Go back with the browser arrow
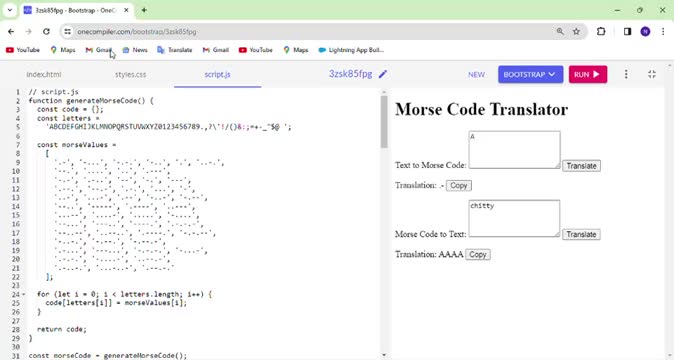Viewport: 674px width, 360px height. (11, 31)
